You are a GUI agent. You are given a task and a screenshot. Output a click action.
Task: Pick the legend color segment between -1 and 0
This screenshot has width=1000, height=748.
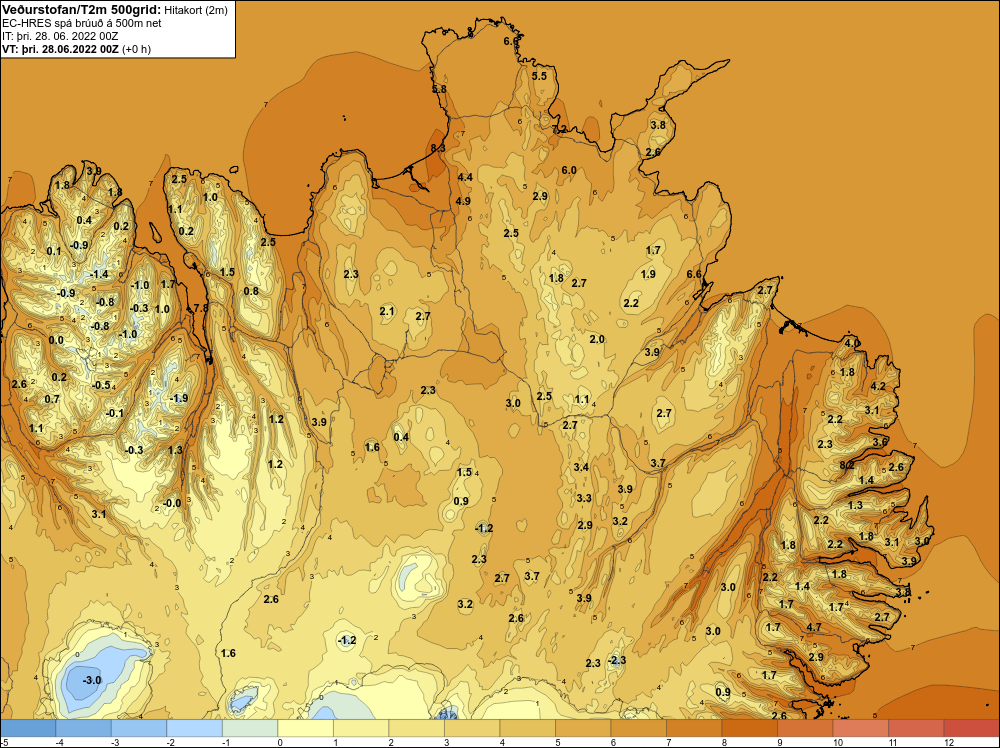pyautogui.click(x=250, y=728)
